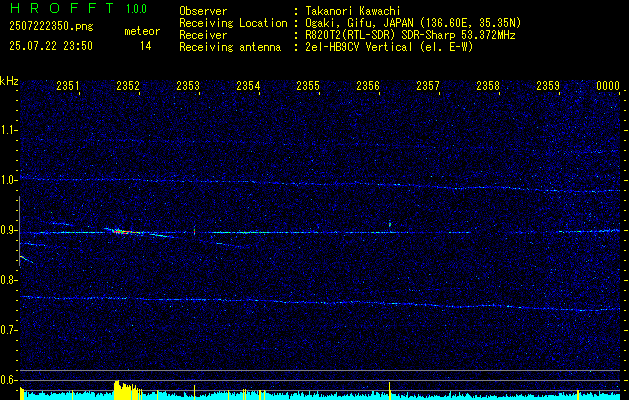Click the bright red meteor echo near 2352
The height and width of the screenshot is (400, 629).
(x=123, y=231)
